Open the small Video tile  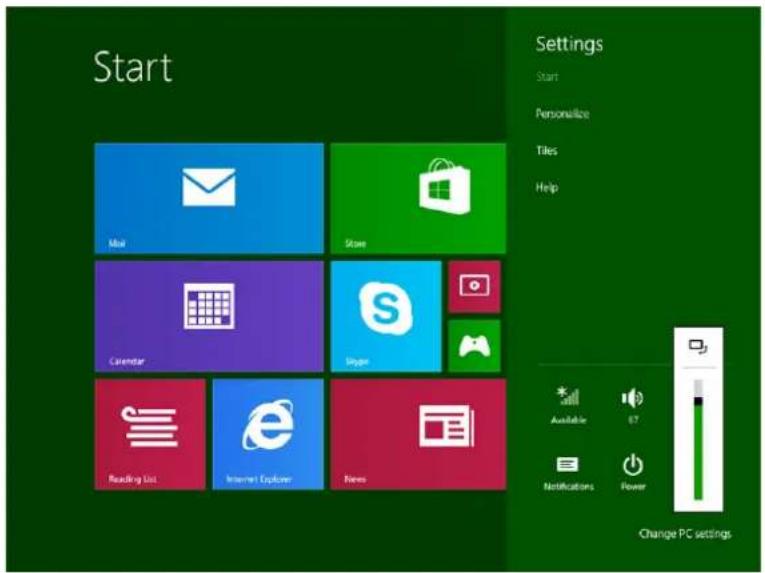click(474, 286)
